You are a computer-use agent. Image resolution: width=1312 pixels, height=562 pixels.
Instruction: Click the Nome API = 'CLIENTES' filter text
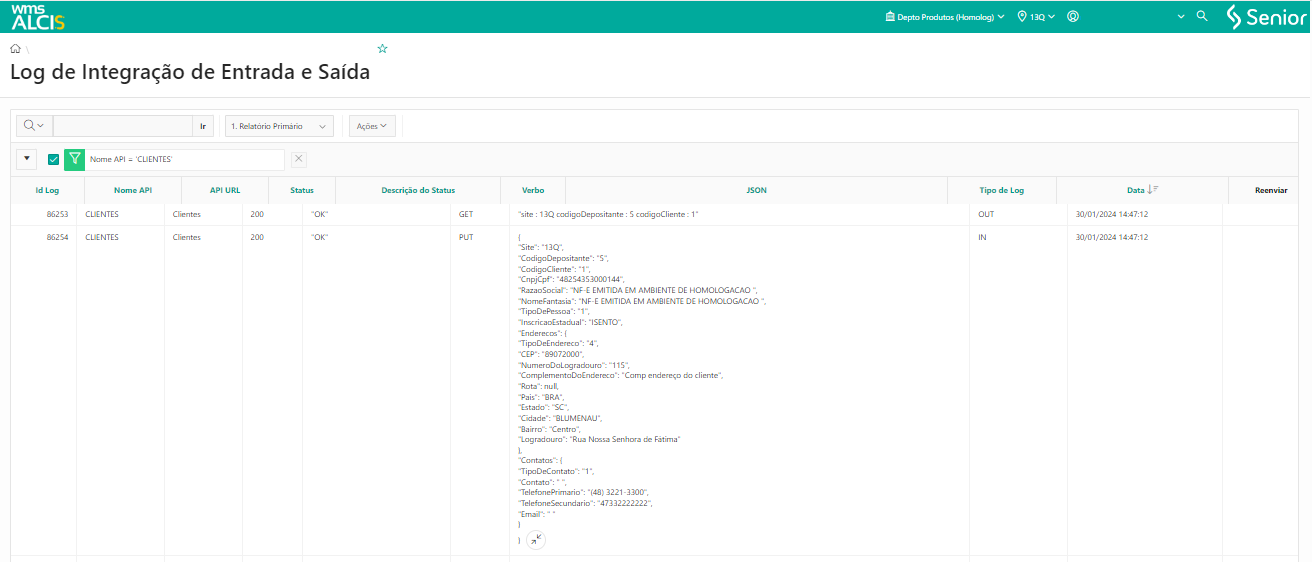coord(131,159)
